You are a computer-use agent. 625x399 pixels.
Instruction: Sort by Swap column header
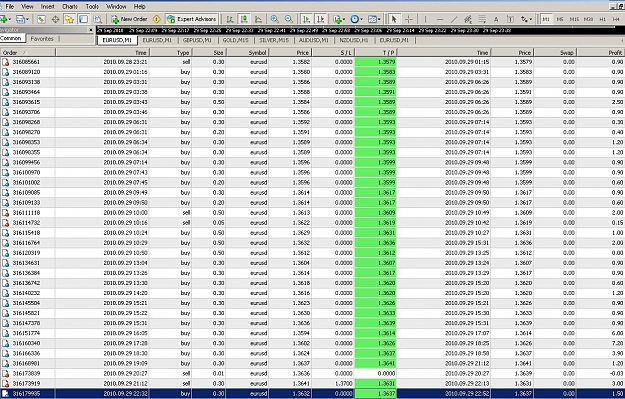[x=555, y=52]
